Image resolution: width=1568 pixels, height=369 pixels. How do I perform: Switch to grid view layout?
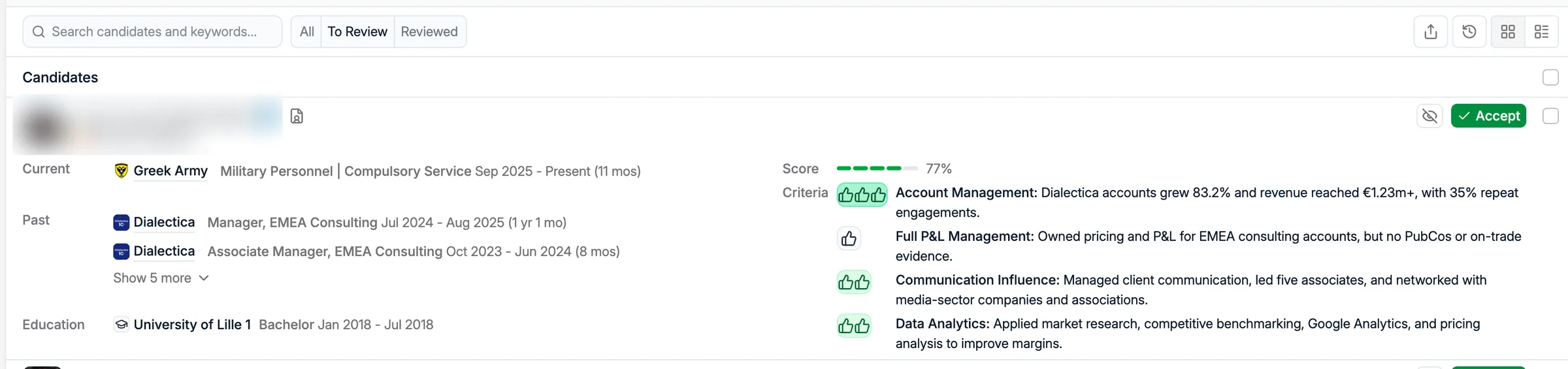pyautogui.click(x=1508, y=32)
